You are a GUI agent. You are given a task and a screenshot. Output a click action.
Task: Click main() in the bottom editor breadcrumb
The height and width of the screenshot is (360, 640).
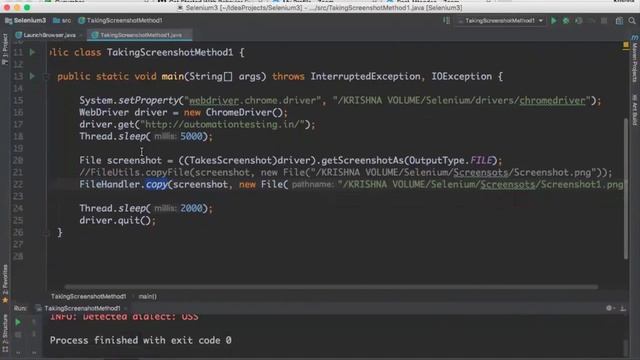[147, 296]
